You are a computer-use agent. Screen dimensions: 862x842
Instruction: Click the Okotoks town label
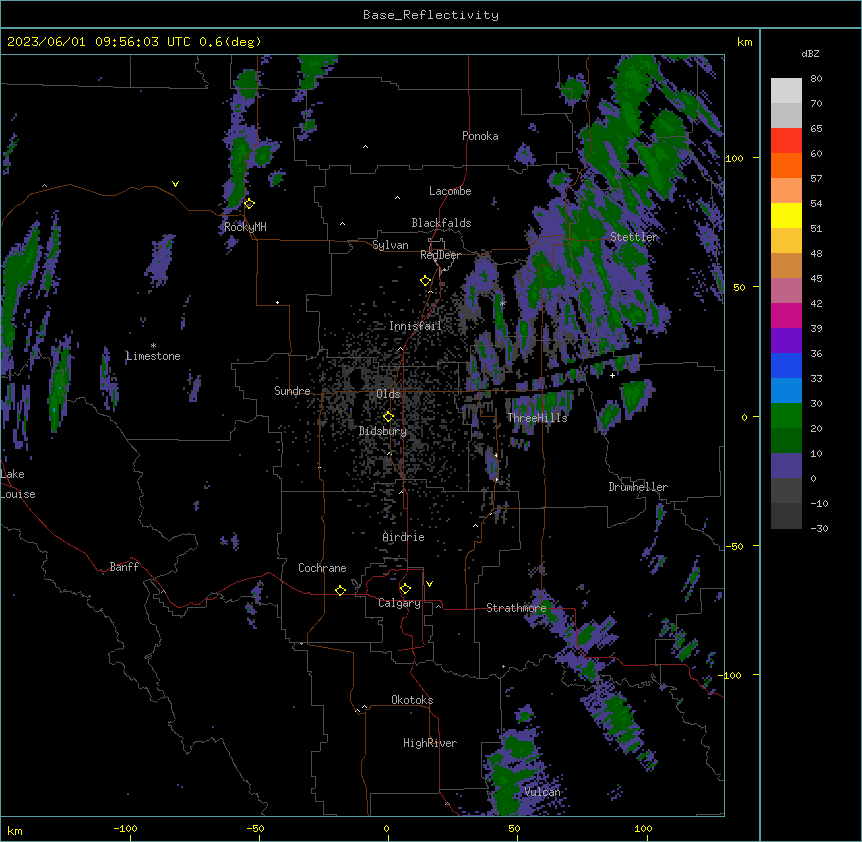412,700
